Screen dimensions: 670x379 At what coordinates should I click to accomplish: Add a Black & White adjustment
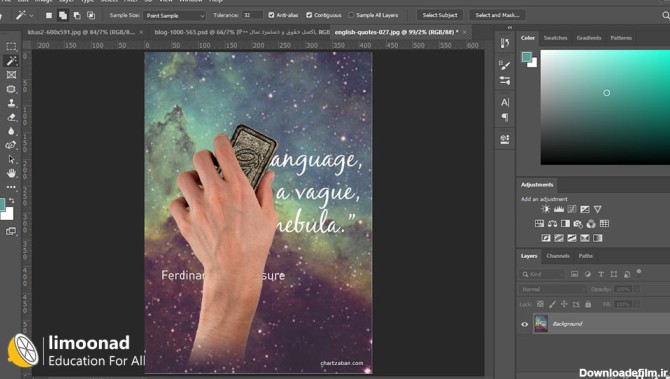[x=565, y=223]
